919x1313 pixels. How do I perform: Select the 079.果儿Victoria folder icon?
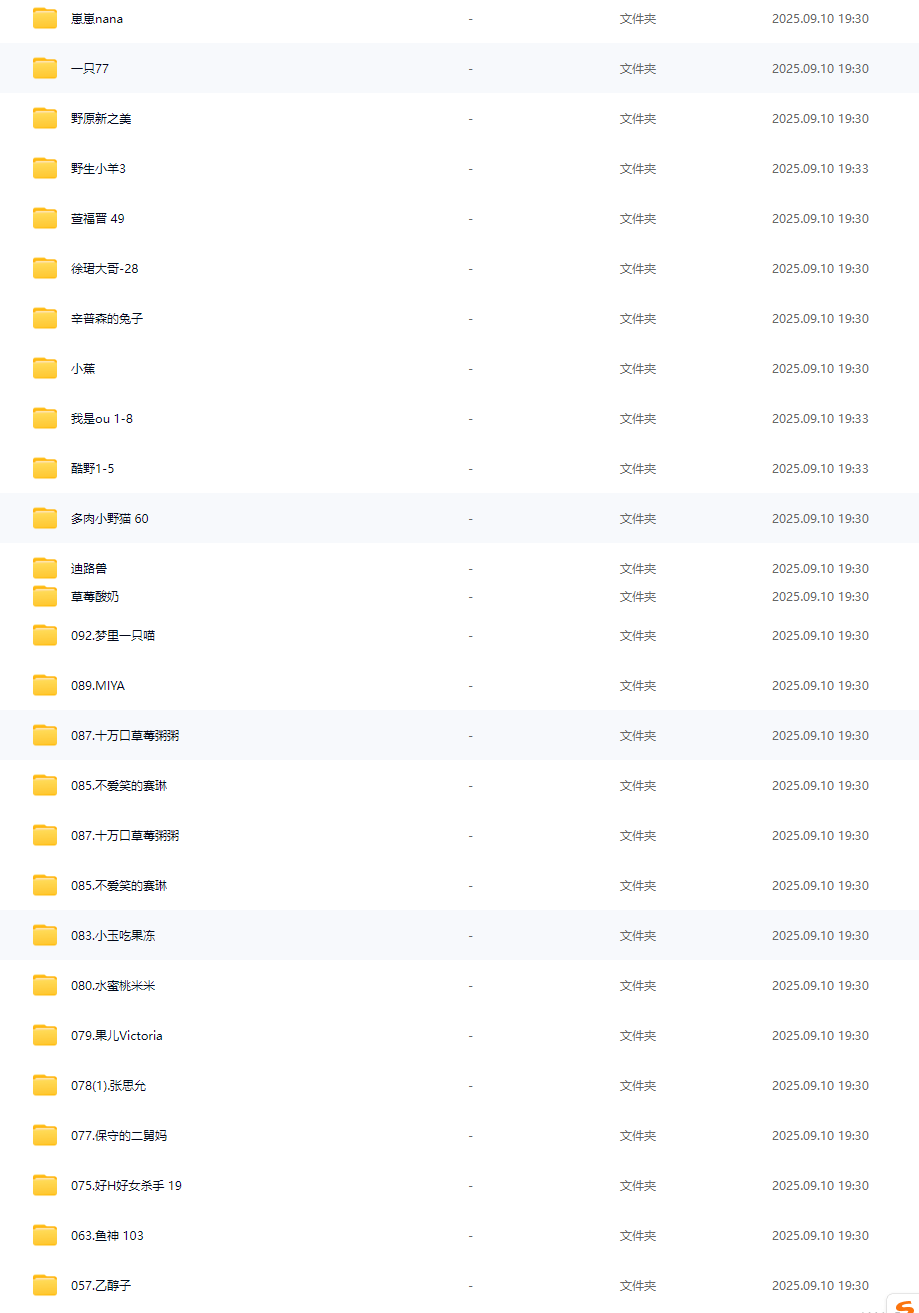(45, 1035)
